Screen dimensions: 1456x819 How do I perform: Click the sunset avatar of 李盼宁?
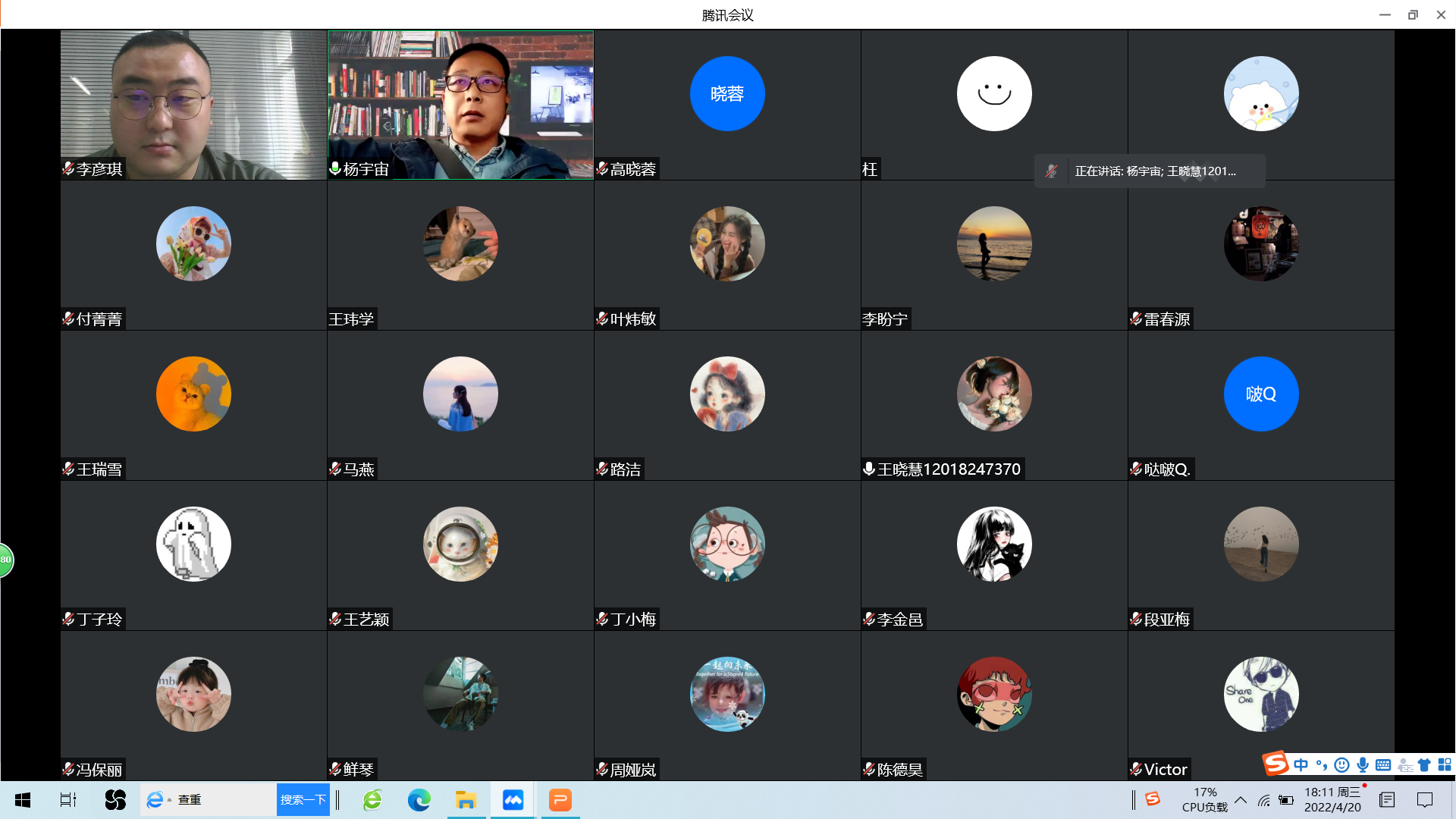pyautogui.click(x=994, y=243)
